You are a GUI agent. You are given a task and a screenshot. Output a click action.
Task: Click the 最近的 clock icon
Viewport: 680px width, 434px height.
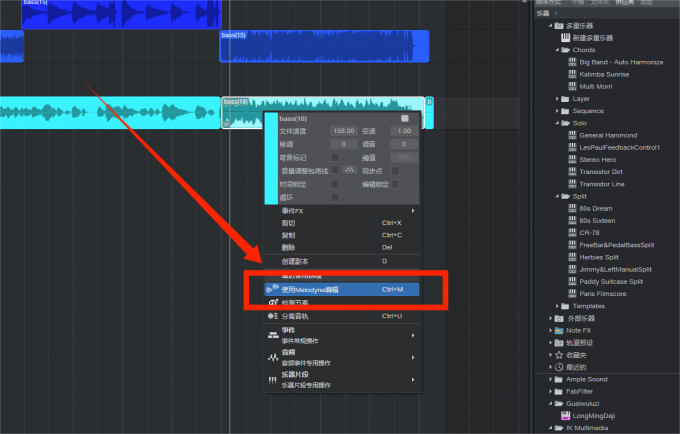(x=559, y=367)
